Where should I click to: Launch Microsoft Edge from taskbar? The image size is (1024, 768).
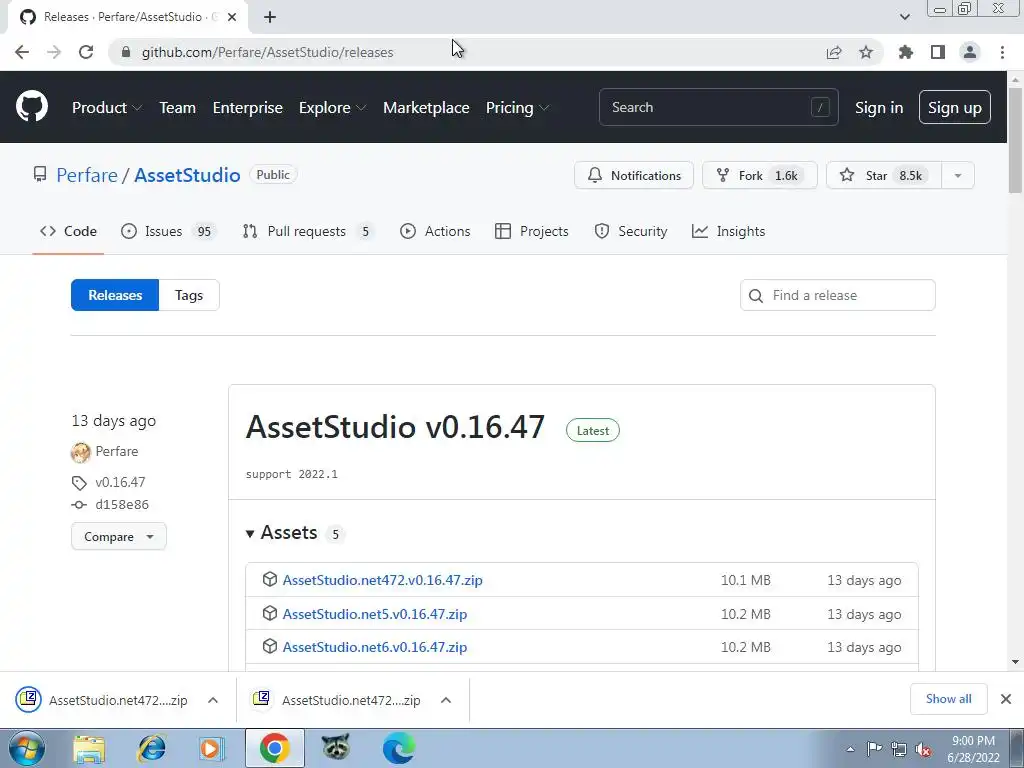tap(398, 748)
